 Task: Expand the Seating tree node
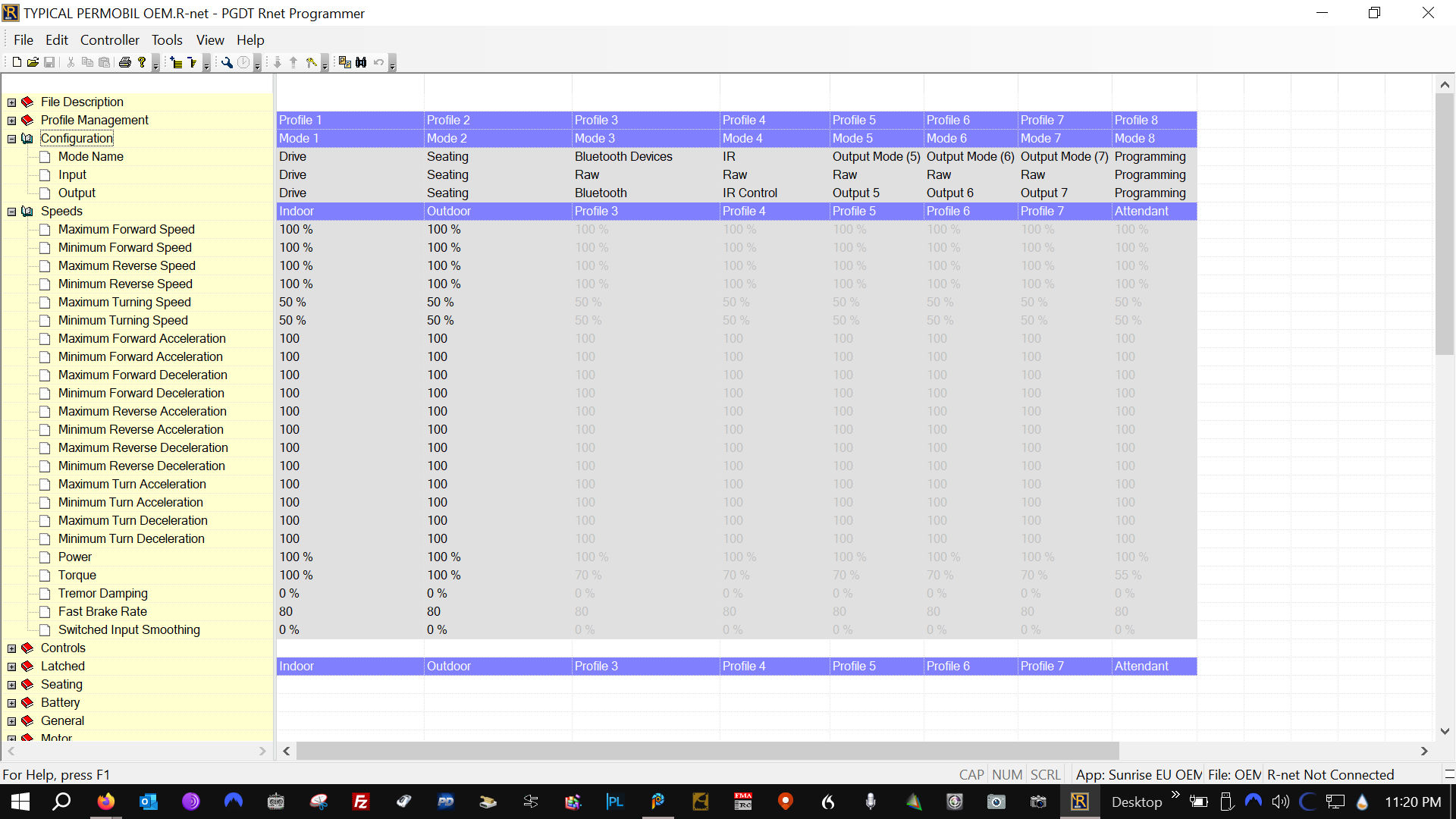pyautogui.click(x=11, y=685)
